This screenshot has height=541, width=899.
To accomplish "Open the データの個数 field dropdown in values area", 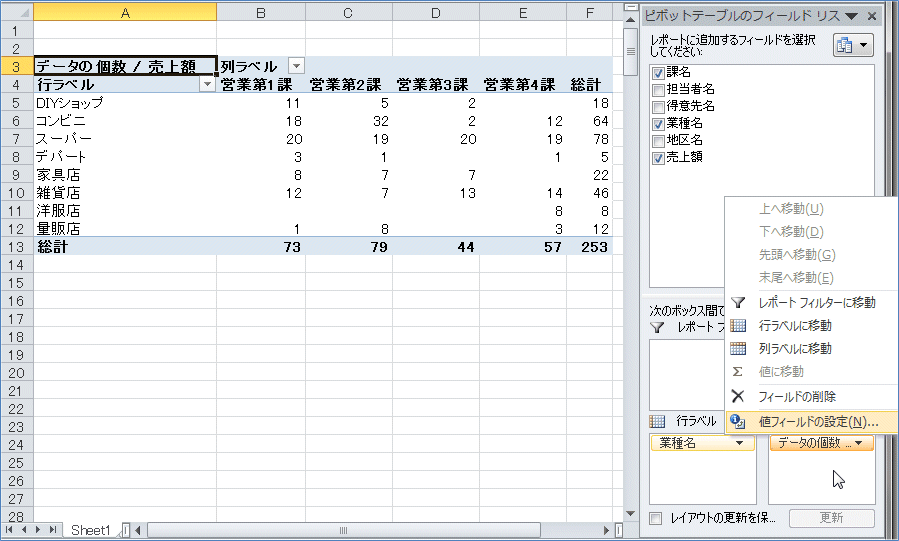I will 859,443.
